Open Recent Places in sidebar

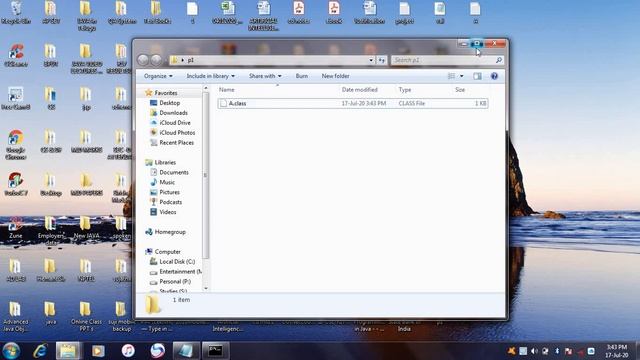(x=176, y=142)
